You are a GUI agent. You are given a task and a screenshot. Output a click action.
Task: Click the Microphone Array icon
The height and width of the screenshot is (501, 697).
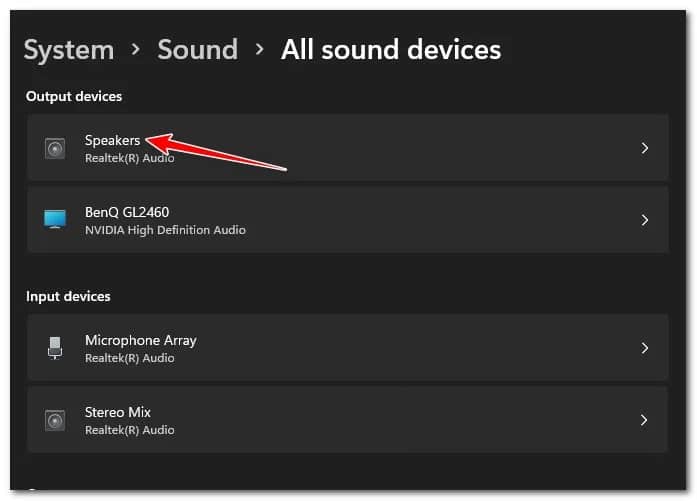point(55,348)
